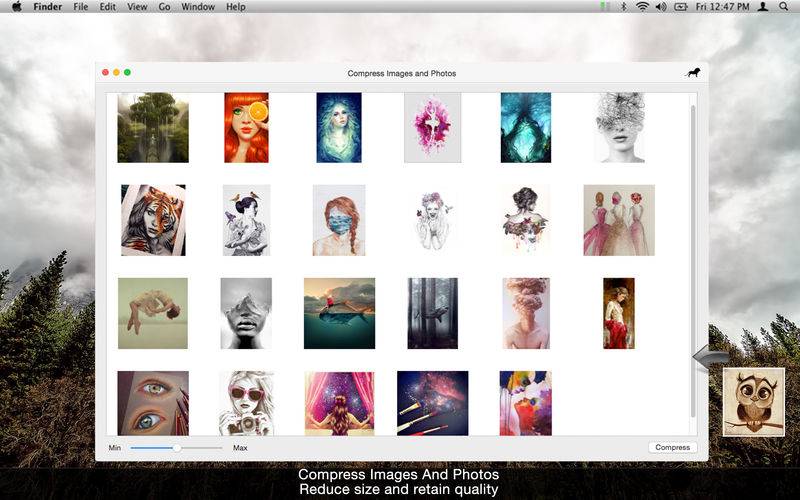
Task: Click the user account icon
Action: tap(763, 7)
